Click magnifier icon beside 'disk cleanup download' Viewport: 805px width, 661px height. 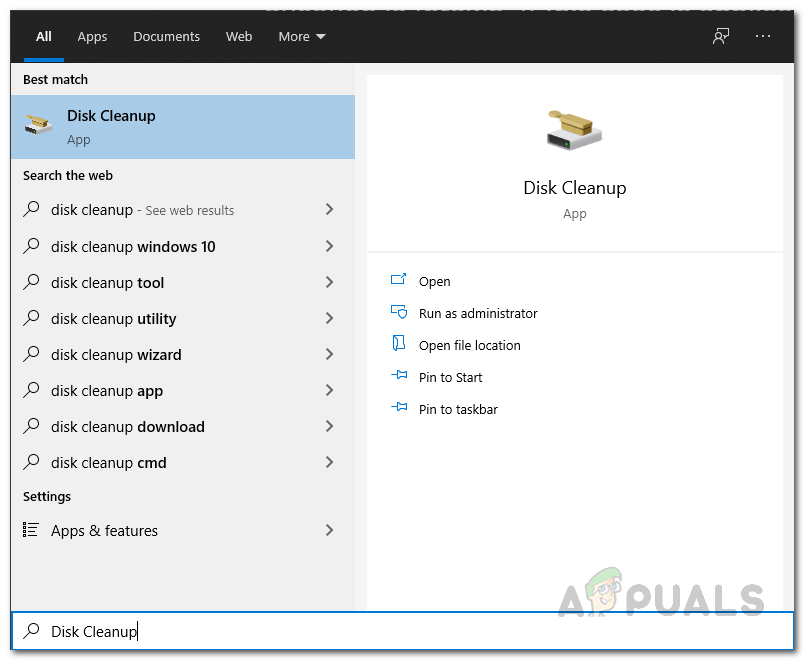31,425
